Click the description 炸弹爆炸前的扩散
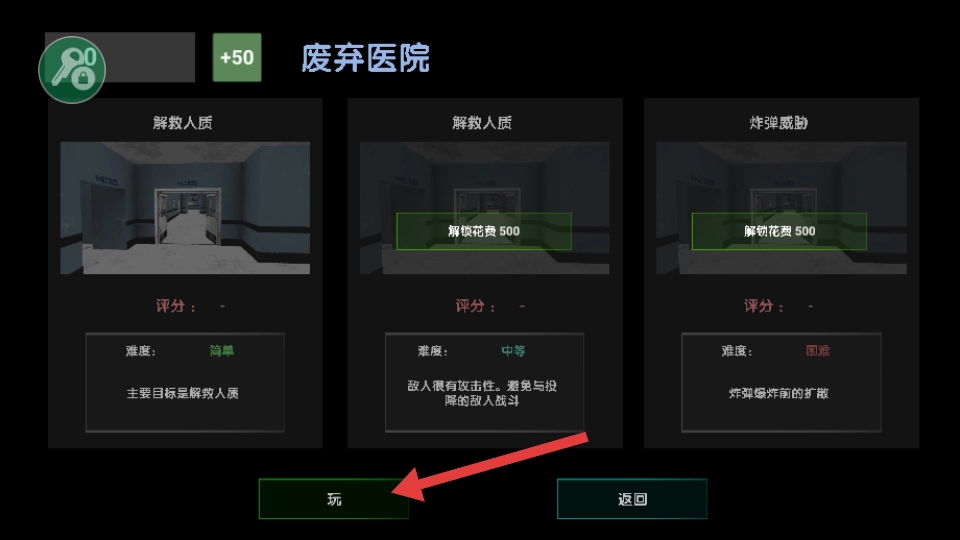Screen dimensions: 960x540 [x=779, y=393]
